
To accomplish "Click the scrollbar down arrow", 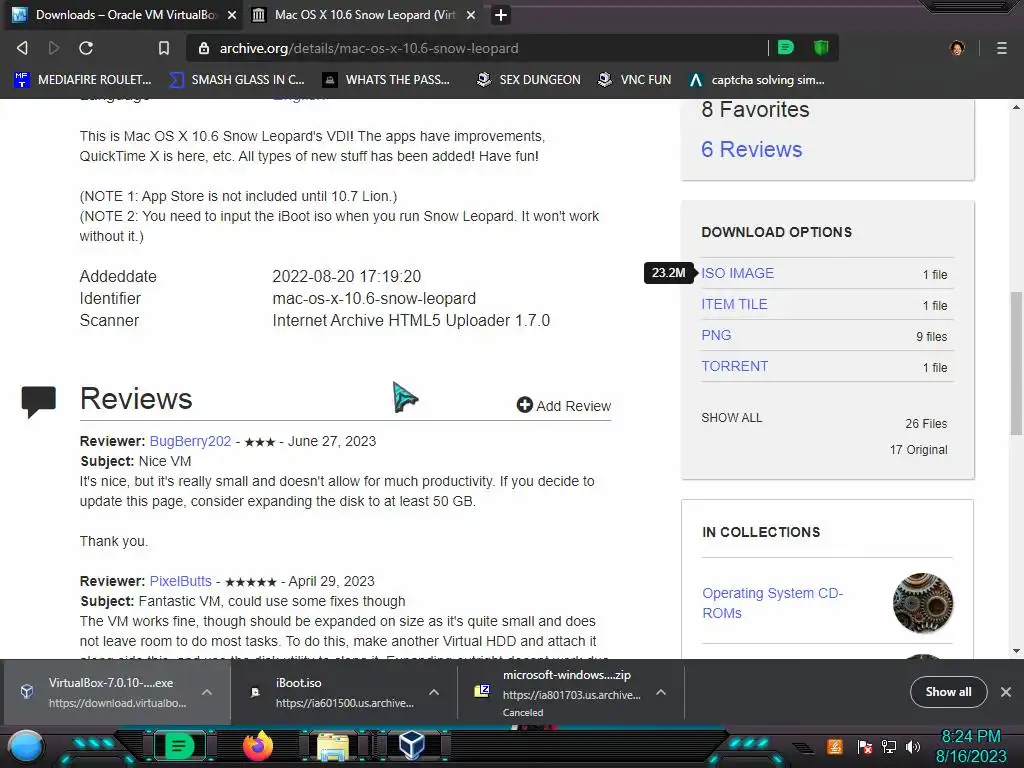I will tap(1016, 650).
